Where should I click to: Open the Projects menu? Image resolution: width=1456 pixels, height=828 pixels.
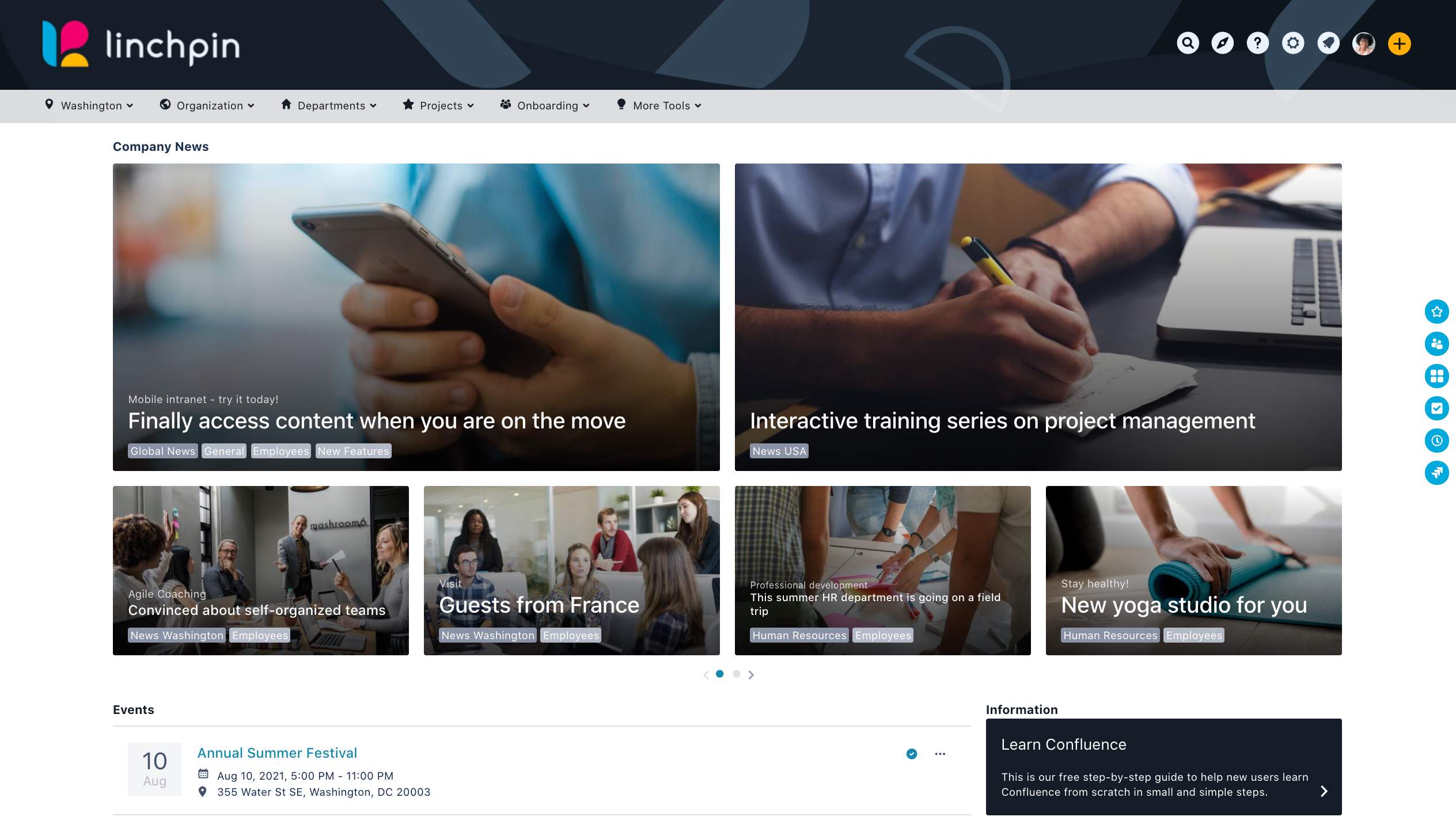[x=439, y=105]
